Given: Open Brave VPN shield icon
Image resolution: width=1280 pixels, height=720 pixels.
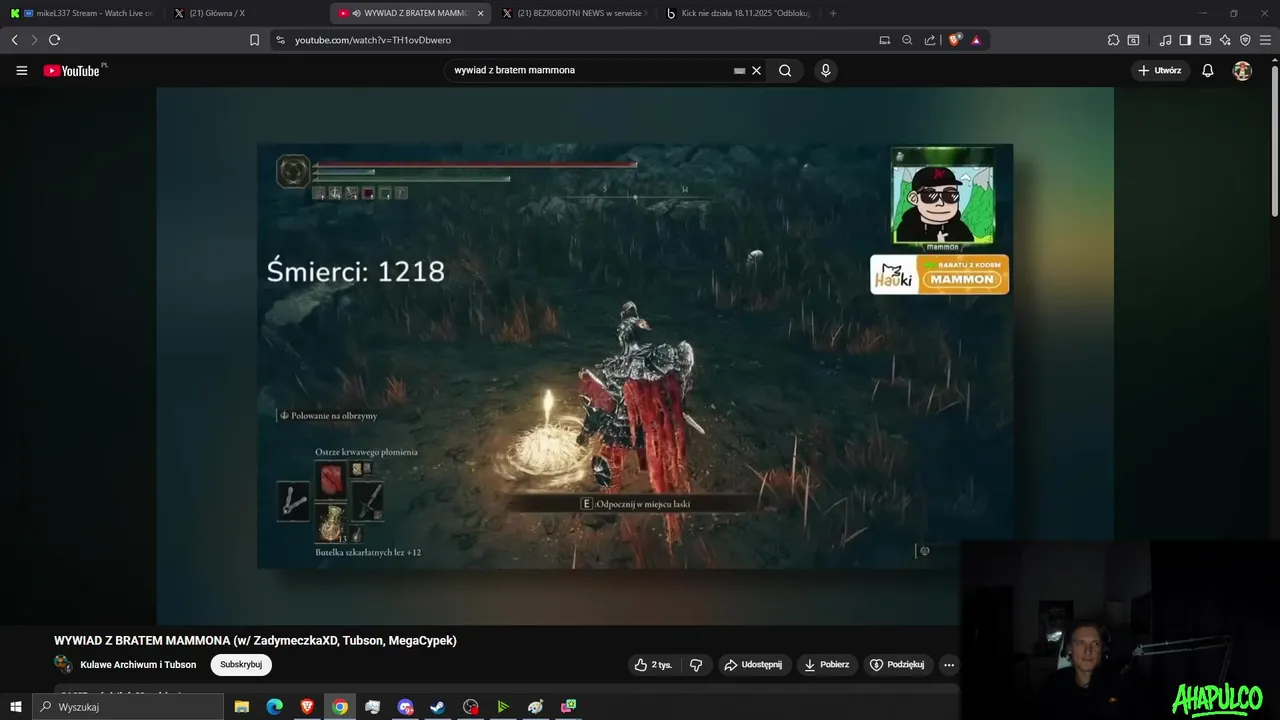Looking at the screenshot, I should tap(1245, 40).
